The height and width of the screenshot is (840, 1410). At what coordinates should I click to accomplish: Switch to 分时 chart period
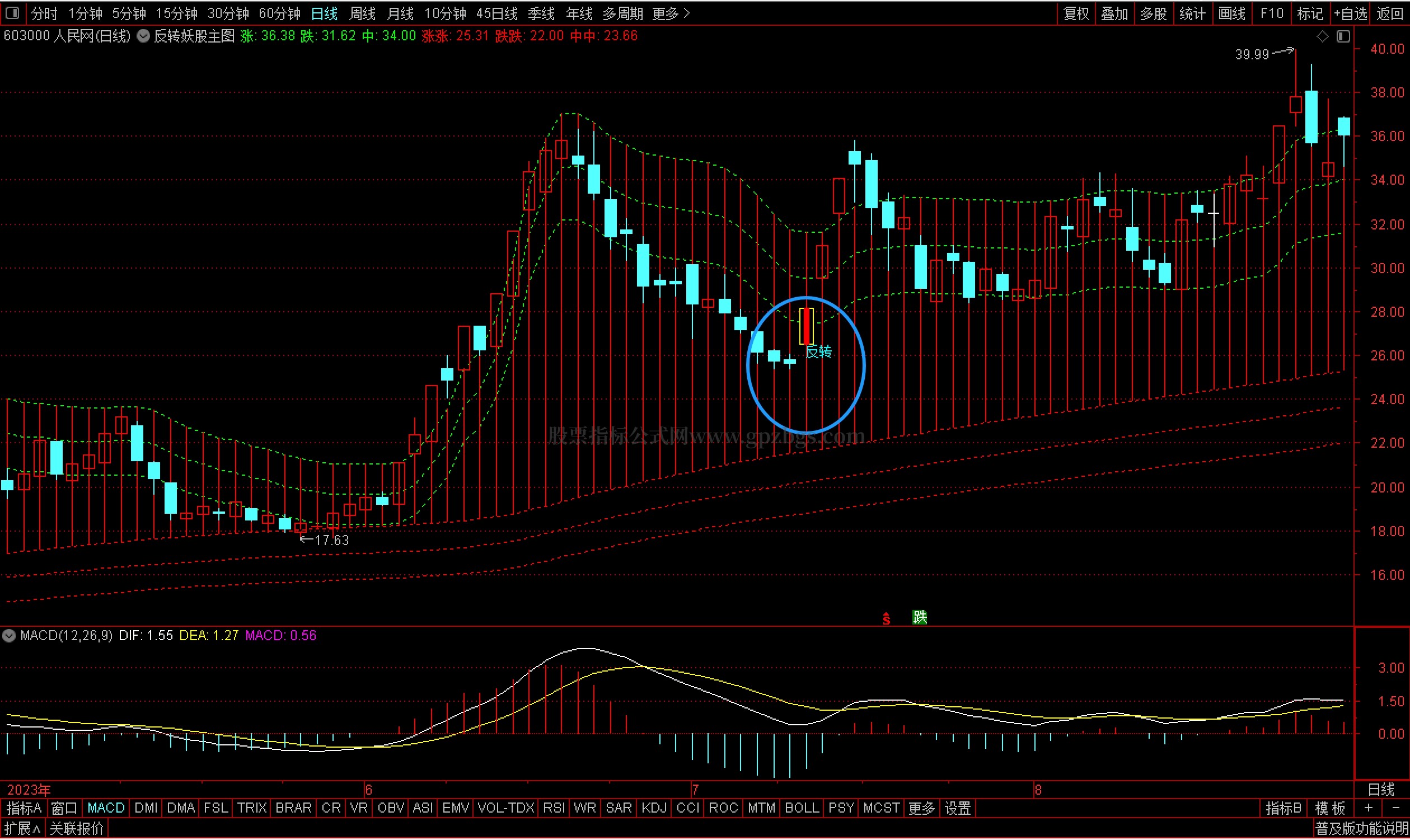(44, 13)
